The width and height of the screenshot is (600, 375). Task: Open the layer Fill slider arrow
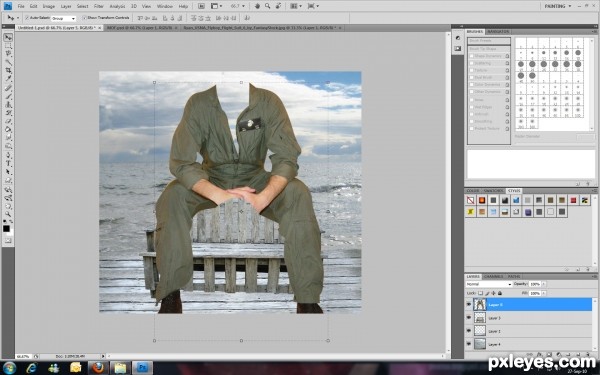coord(544,293)
